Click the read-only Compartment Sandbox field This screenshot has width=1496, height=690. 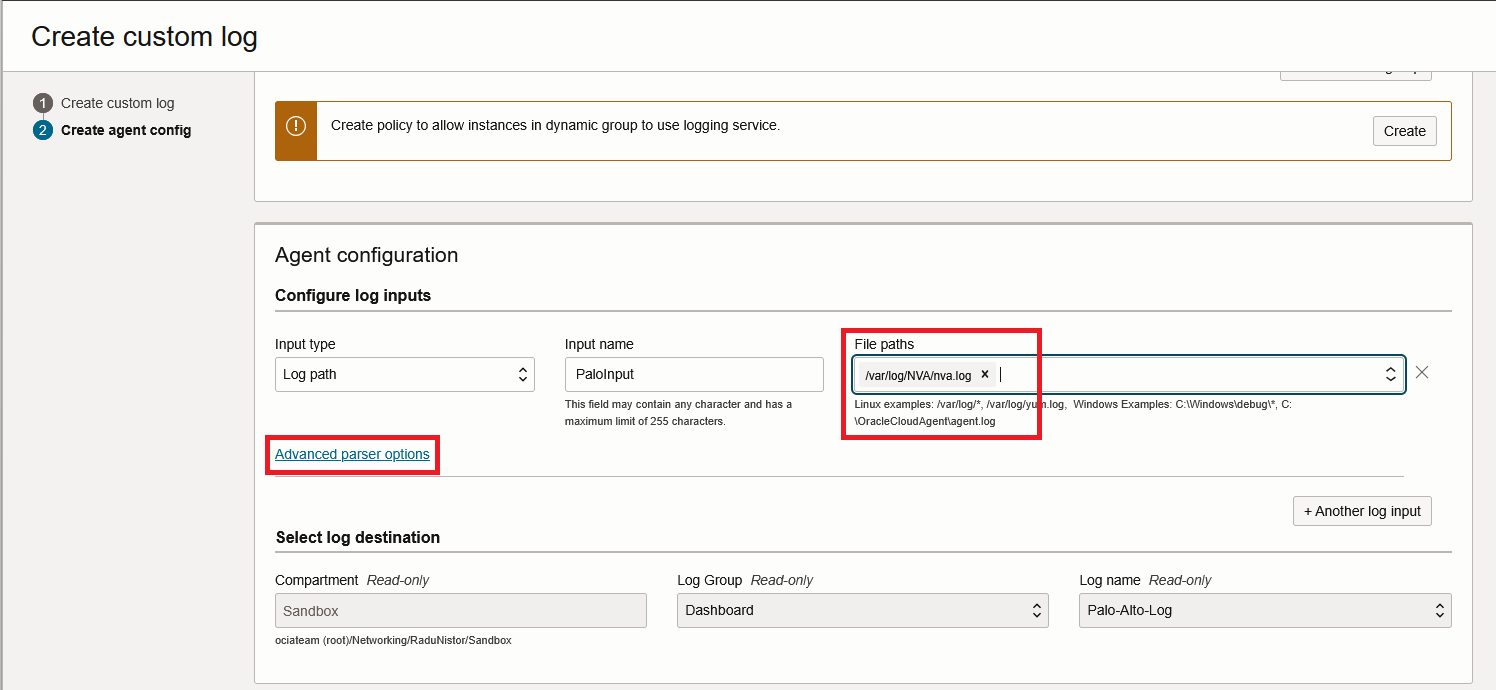(x=460, y=610)
